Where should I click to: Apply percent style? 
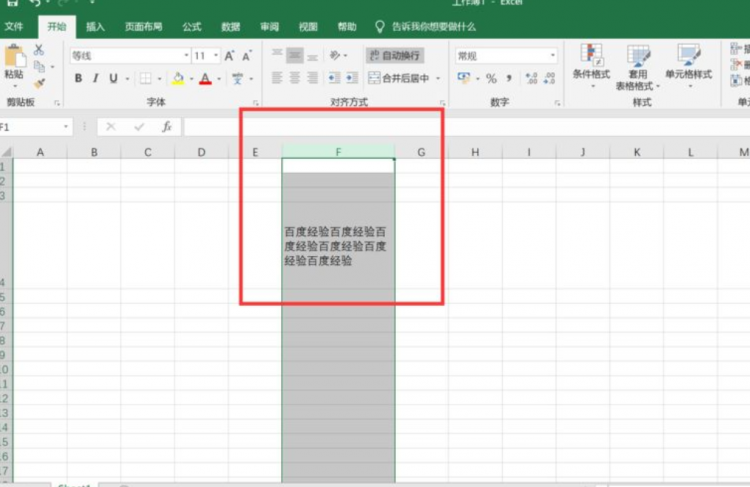pos(491,78)
